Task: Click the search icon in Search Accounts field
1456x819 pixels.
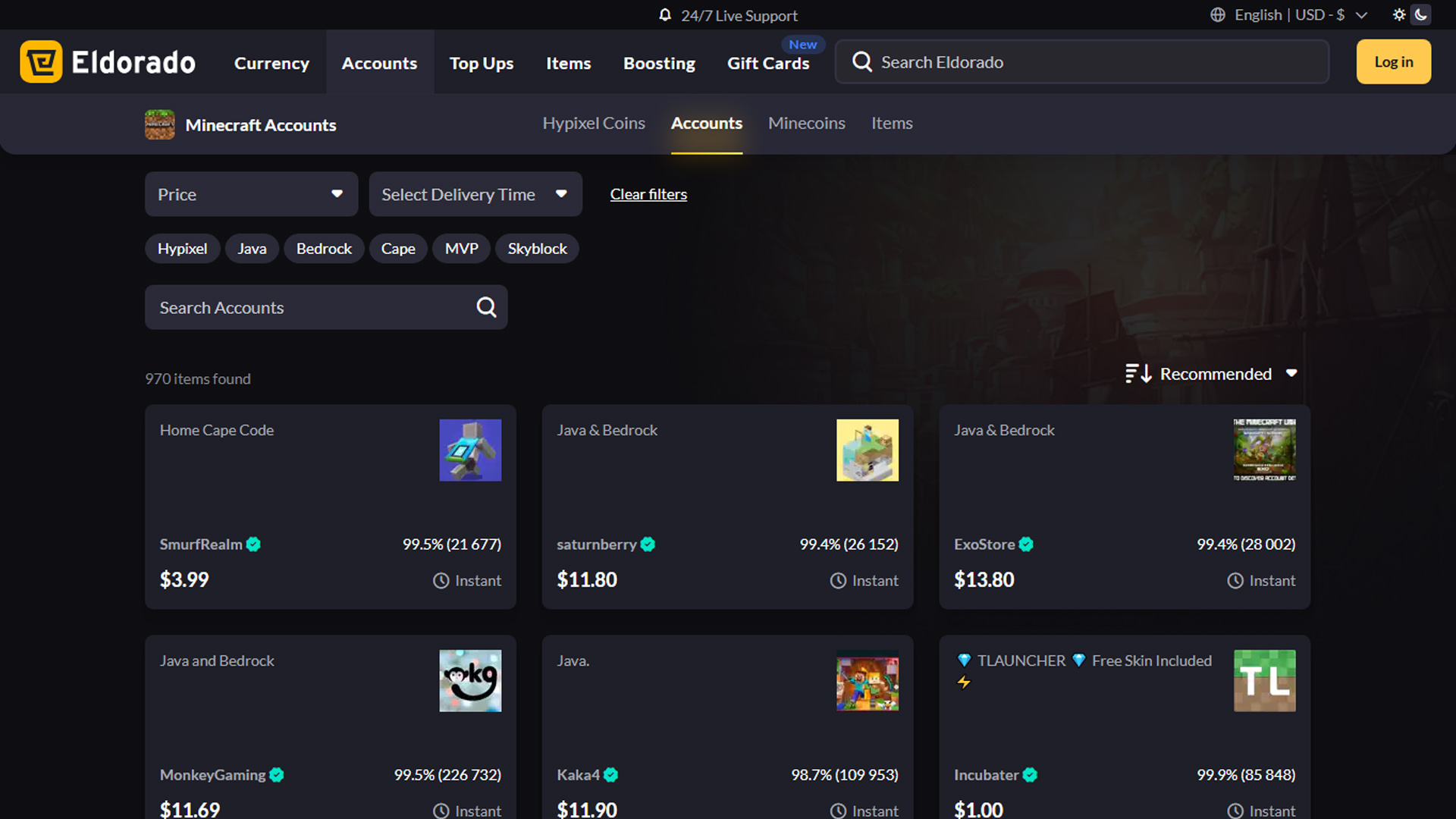Action: pos(485,306)
